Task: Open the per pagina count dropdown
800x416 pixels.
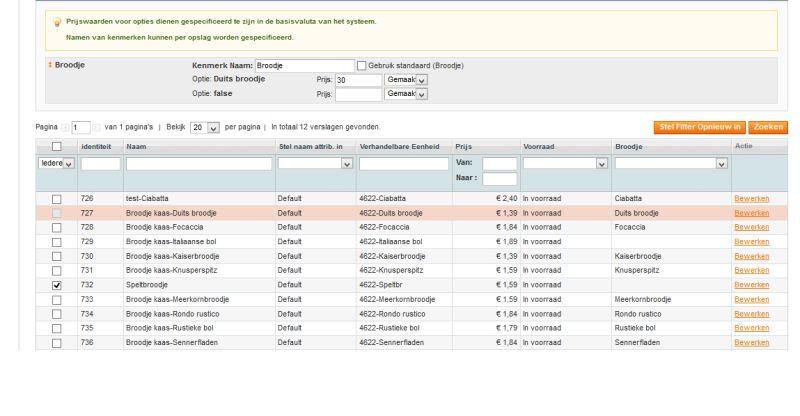Action: coord(205,128)
